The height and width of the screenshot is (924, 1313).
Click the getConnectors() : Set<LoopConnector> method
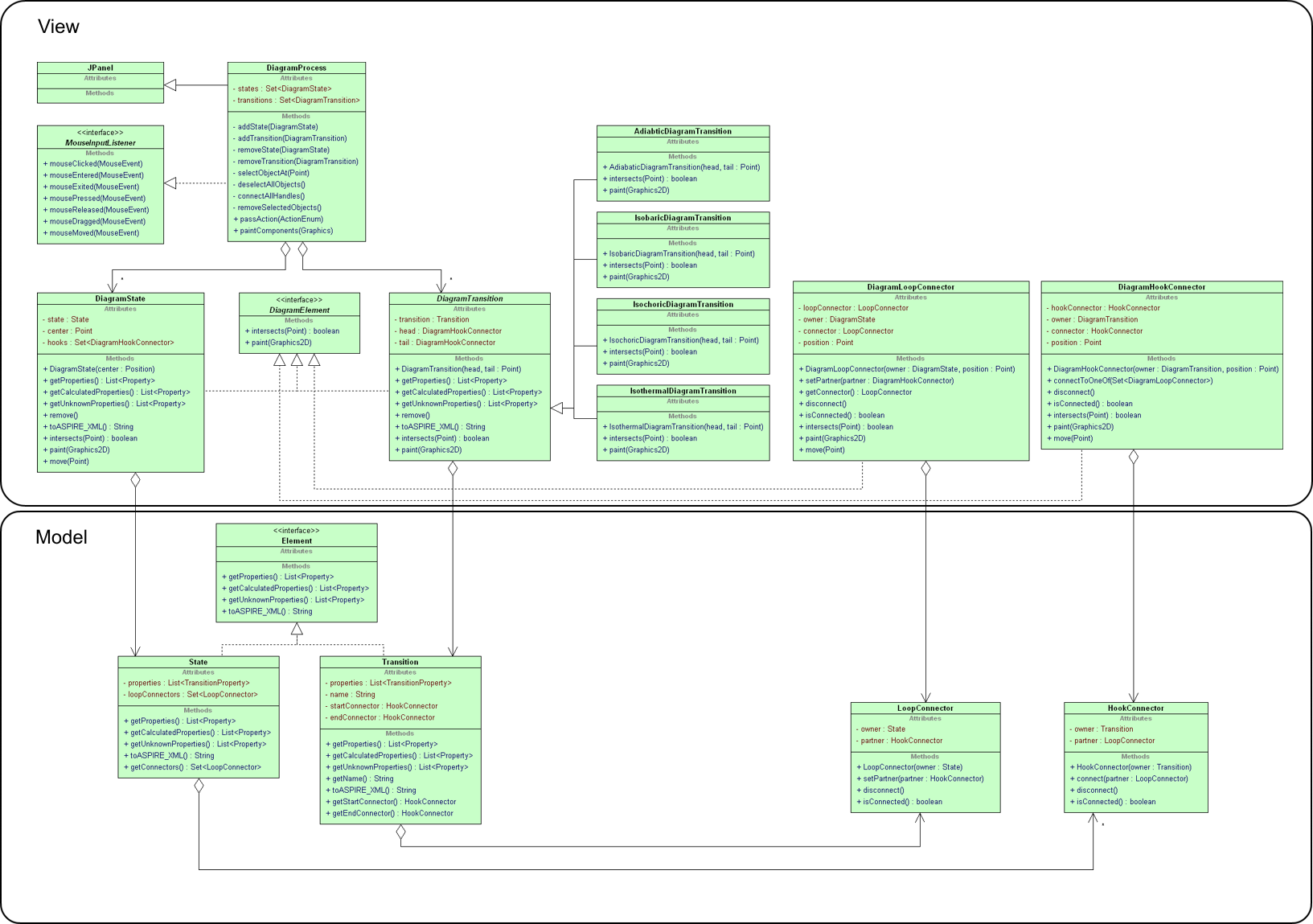point(192,767)
